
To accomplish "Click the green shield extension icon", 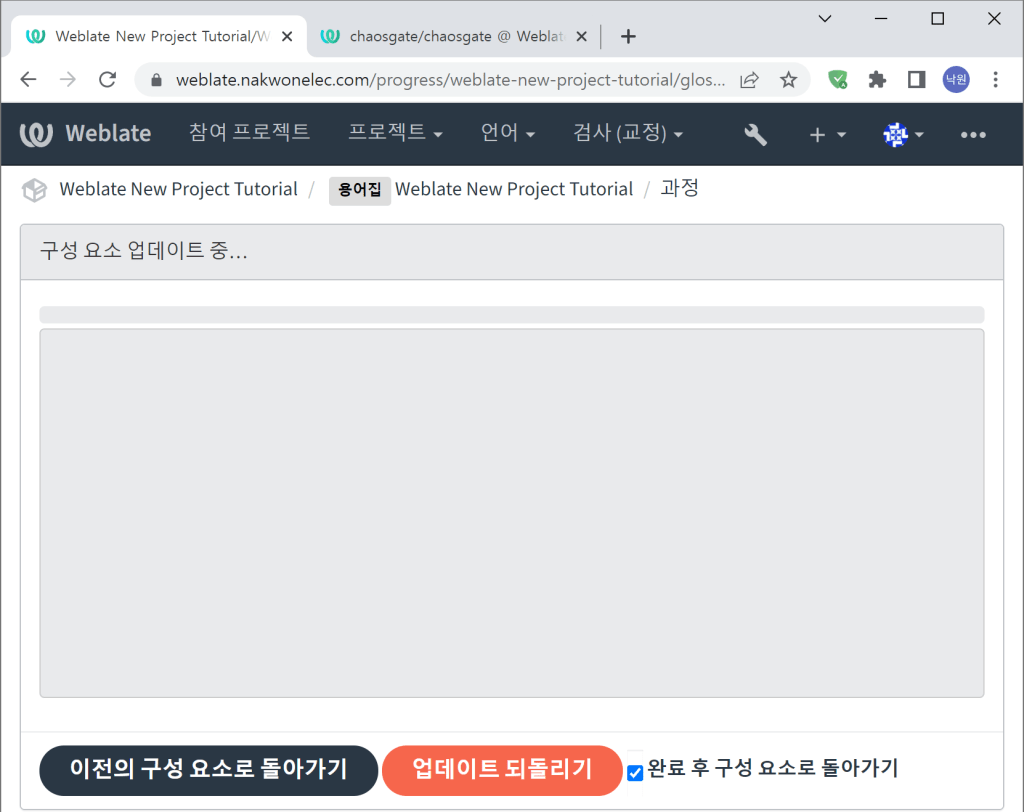I will [838, 80].
